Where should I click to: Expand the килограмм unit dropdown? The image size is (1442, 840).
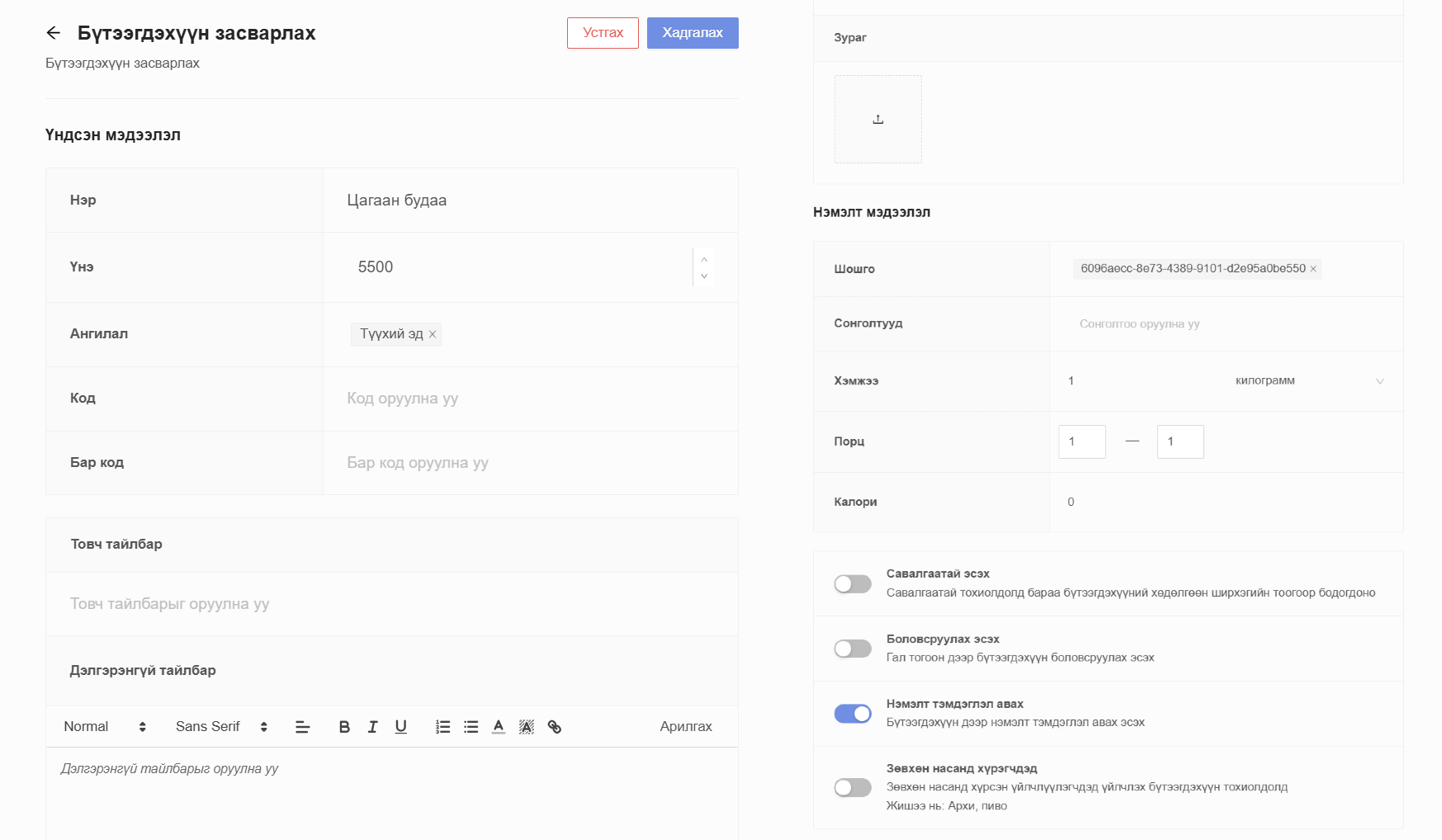[x=1308, y=381]
